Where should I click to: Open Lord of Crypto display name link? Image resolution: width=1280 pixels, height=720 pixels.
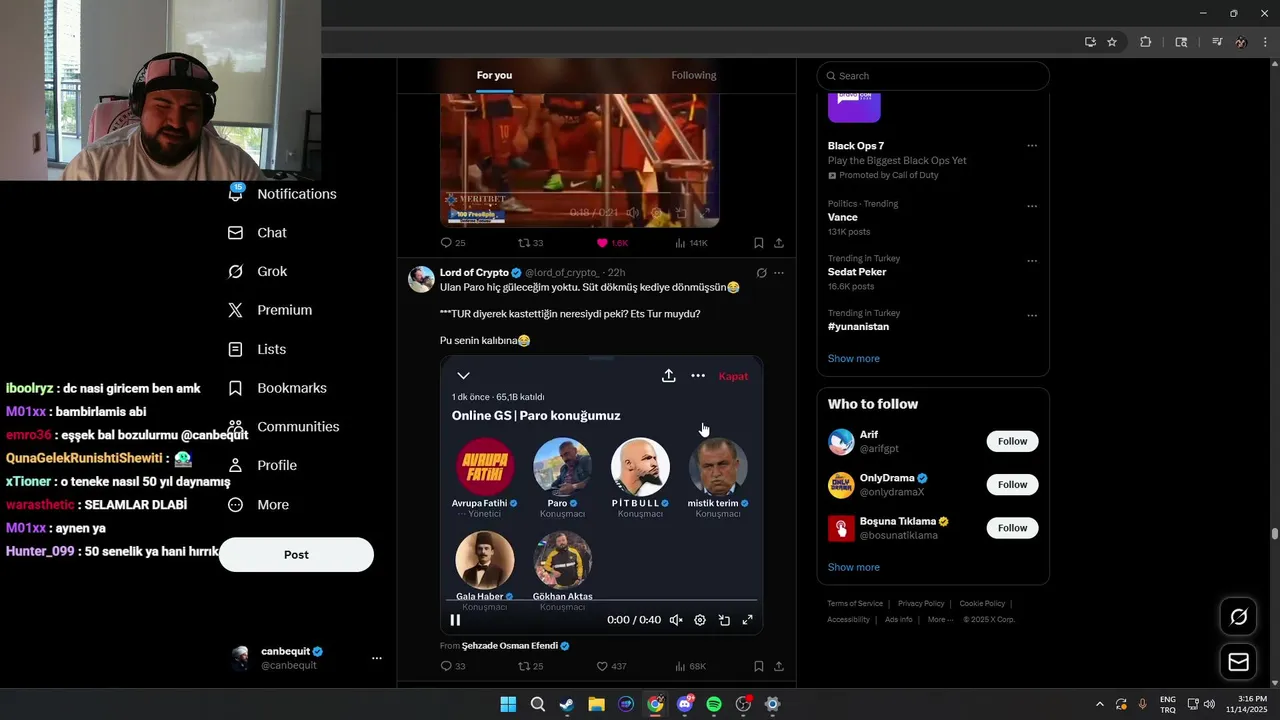click(474, 273)
